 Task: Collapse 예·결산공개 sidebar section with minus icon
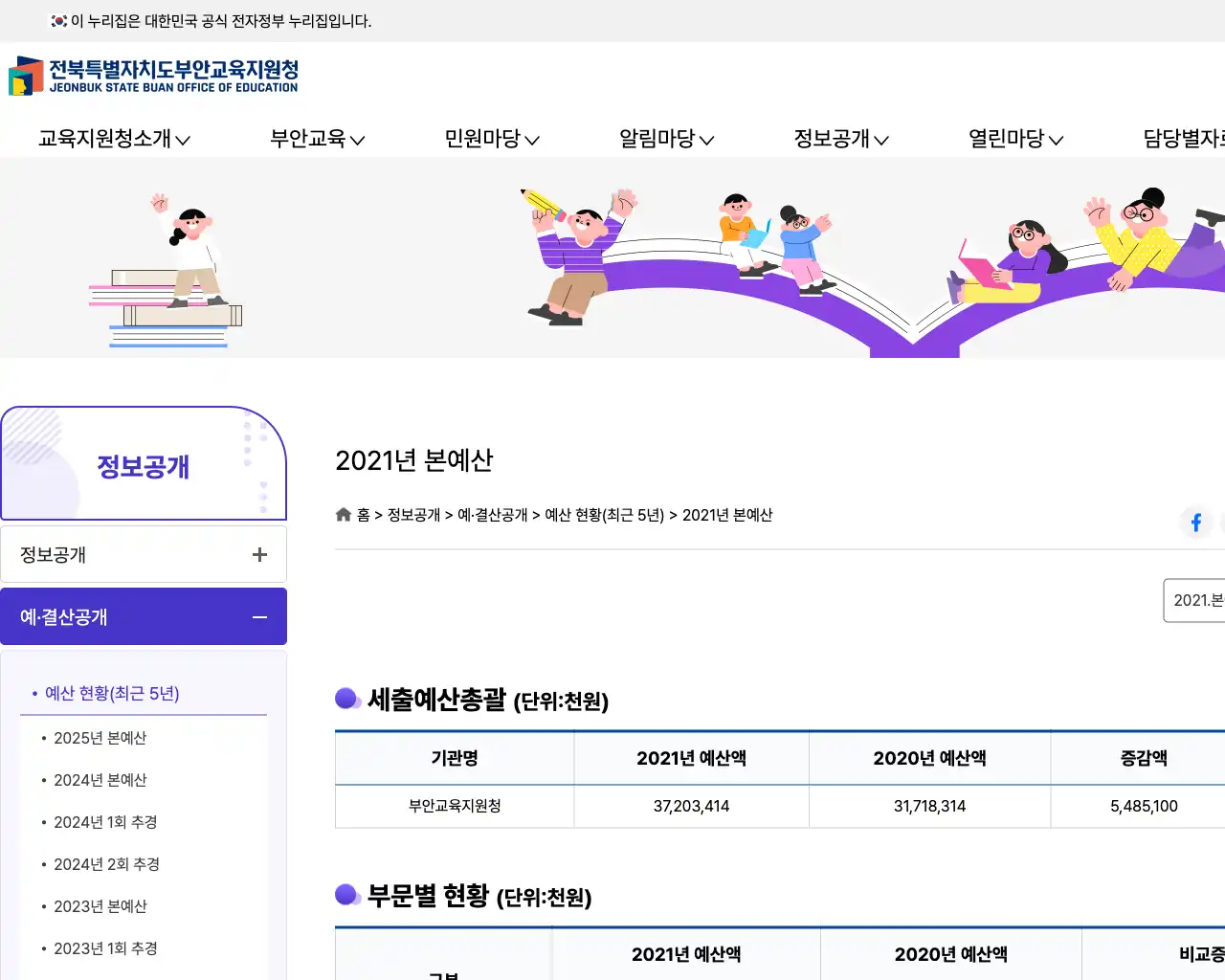259,617
